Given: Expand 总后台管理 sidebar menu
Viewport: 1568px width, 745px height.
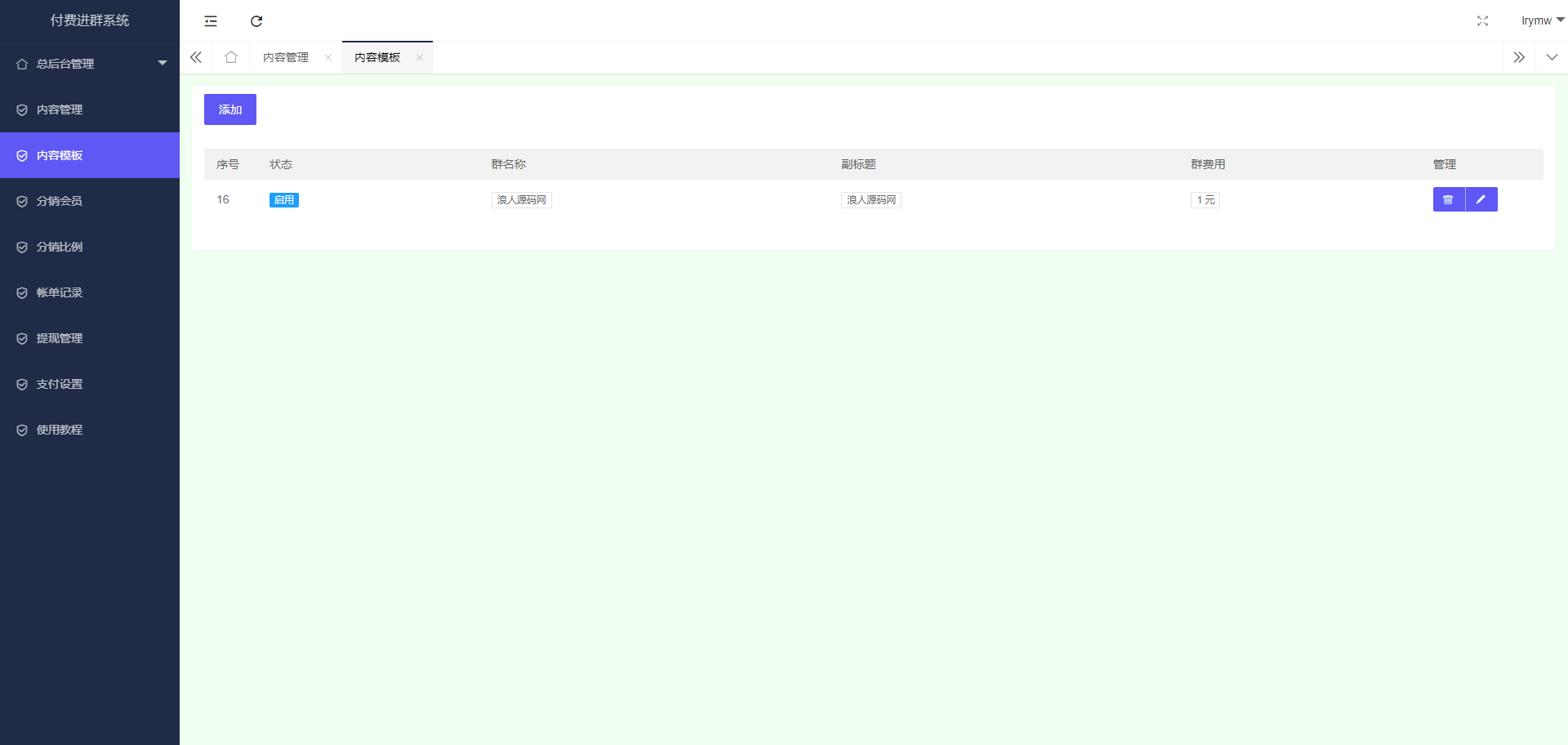Looking at the screenshot, I should click(x=90, y=64).
